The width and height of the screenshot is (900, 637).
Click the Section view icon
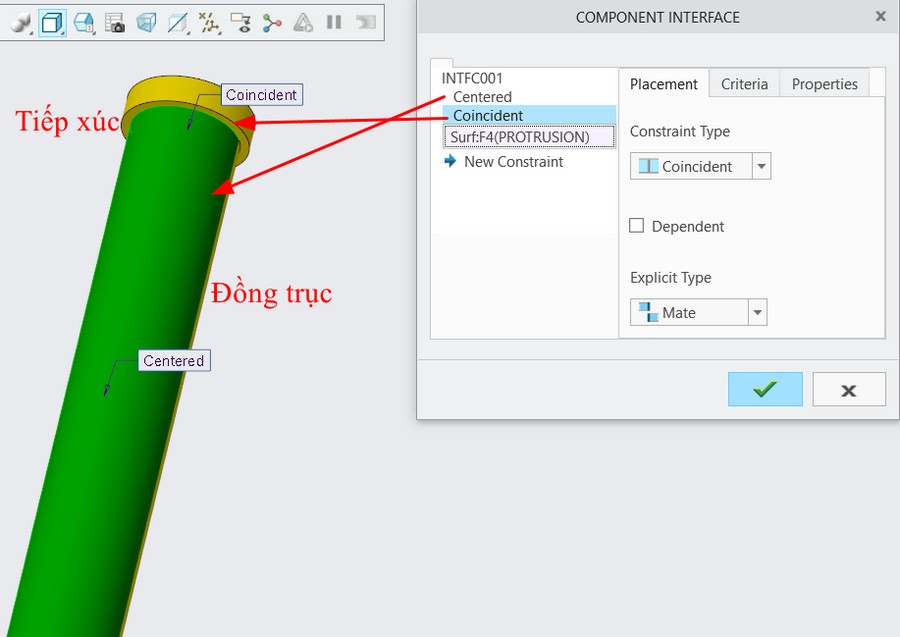click(x=177, y=23)
